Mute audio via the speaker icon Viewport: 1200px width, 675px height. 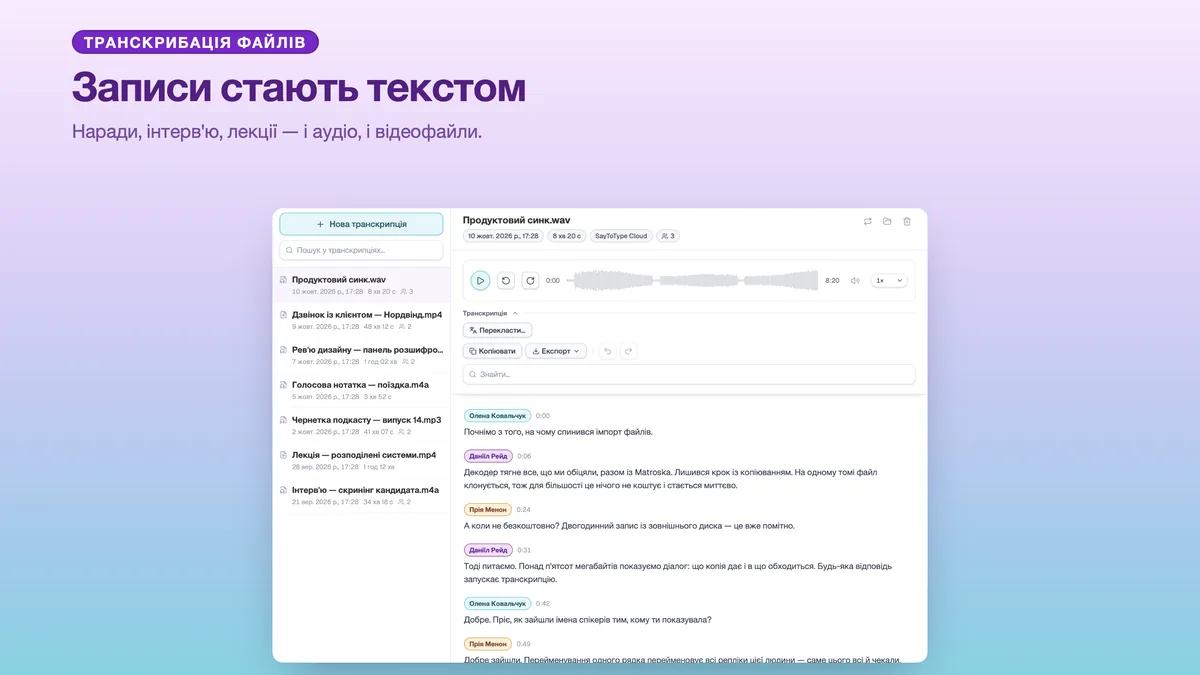coord(855,281)
